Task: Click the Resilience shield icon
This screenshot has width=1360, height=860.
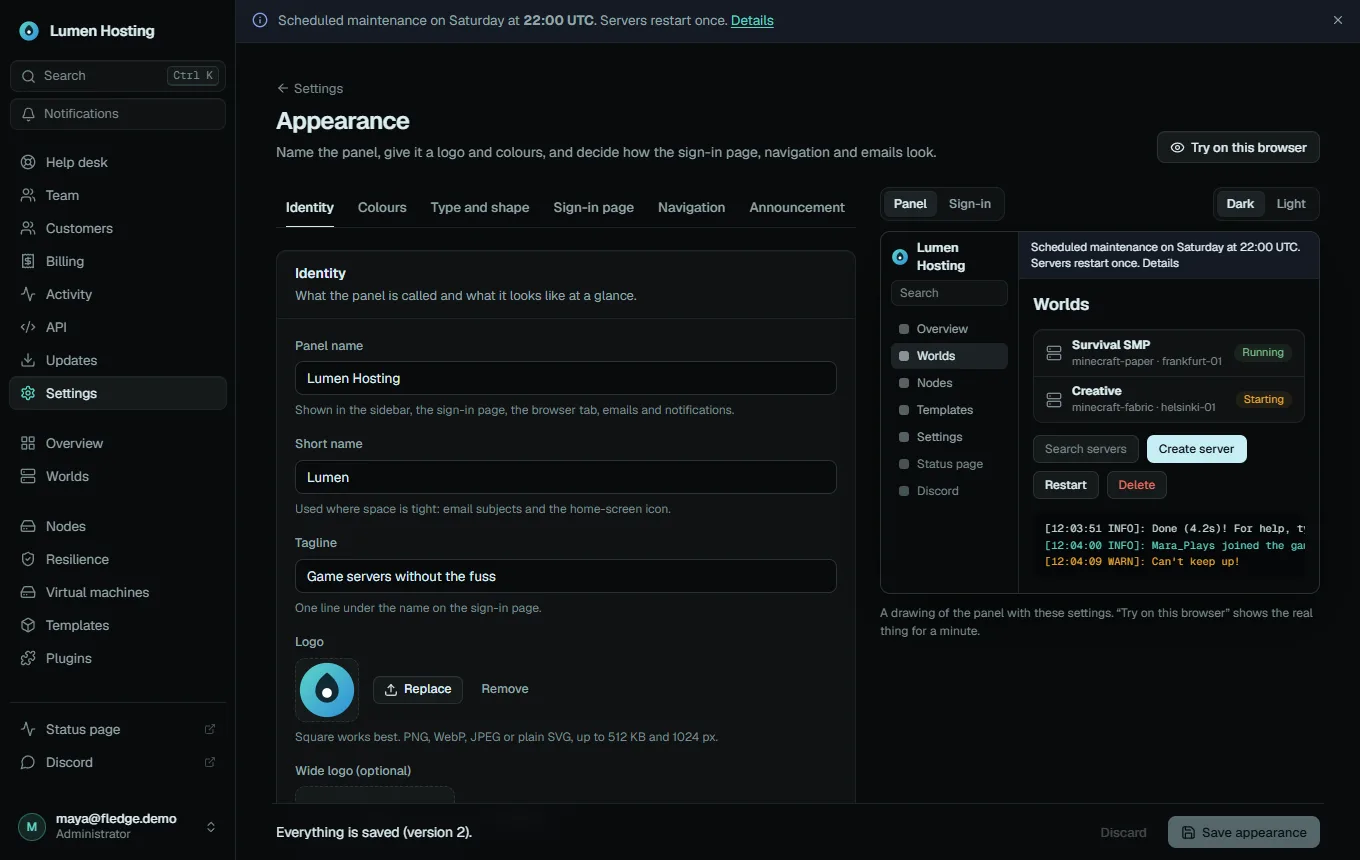Action: (x=28, y=559)
